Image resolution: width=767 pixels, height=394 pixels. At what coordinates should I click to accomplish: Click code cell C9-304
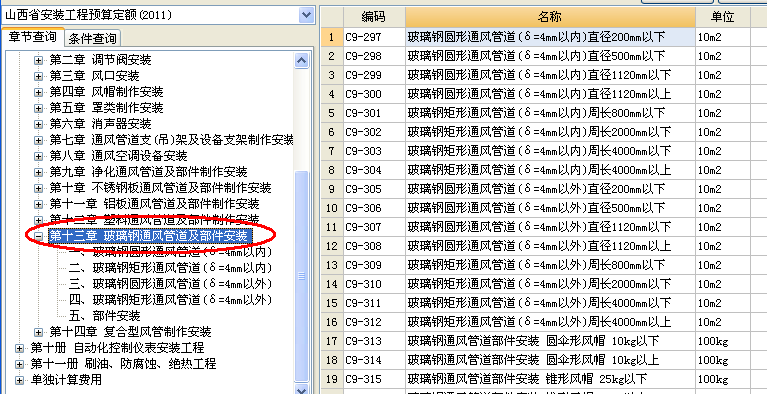tap(374, 170)
